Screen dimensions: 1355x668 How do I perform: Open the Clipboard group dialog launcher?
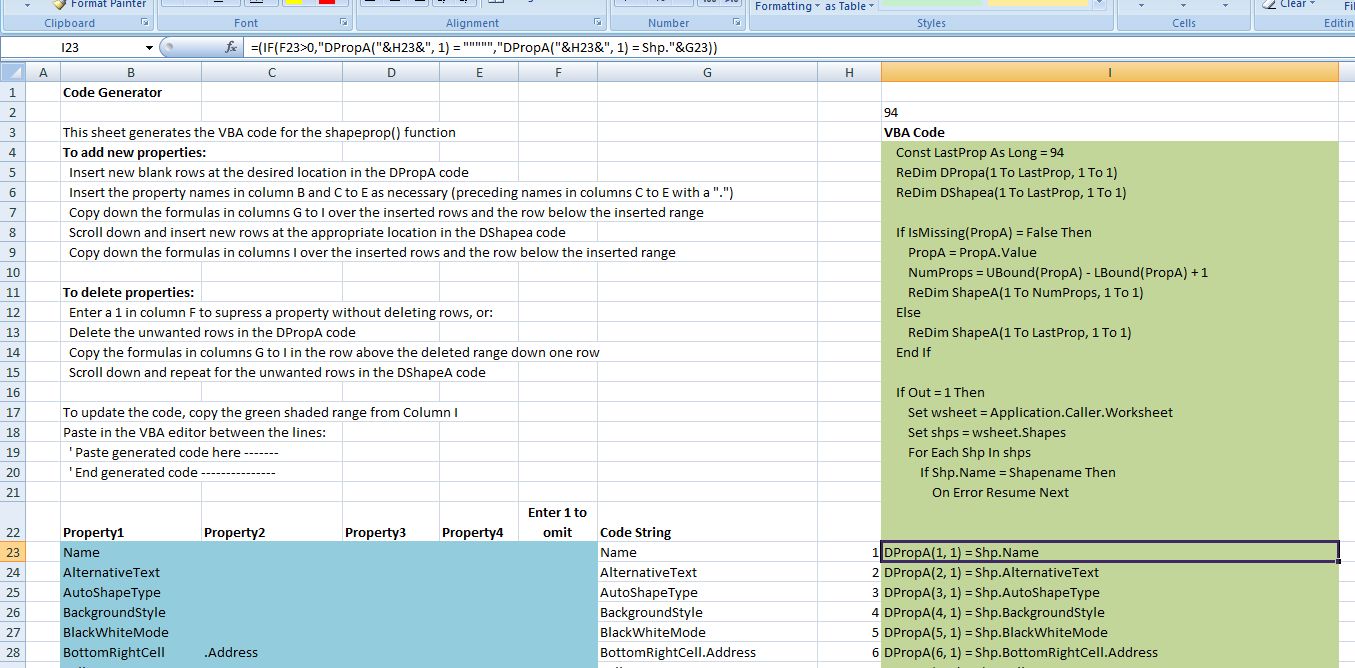point(143,22)
